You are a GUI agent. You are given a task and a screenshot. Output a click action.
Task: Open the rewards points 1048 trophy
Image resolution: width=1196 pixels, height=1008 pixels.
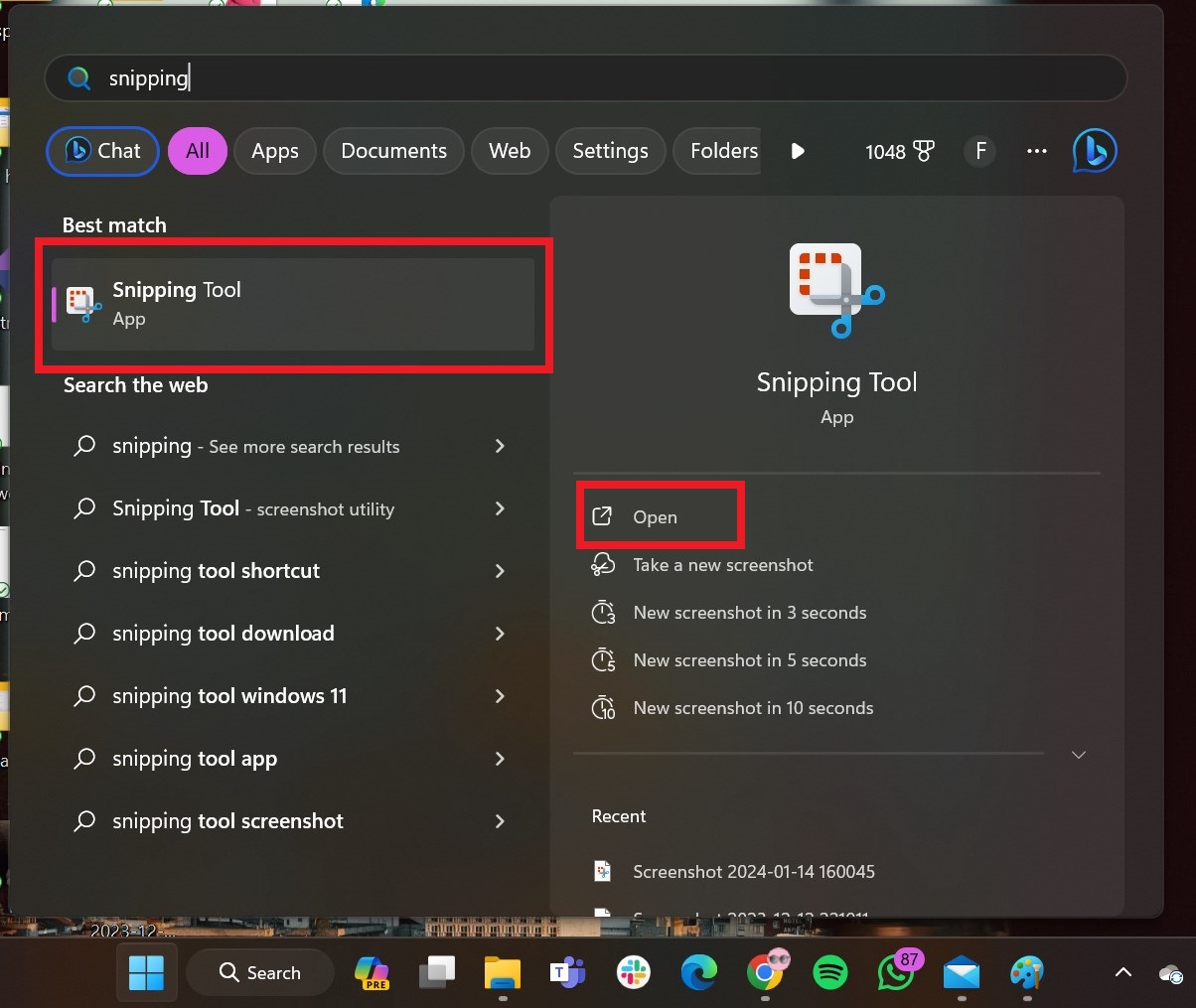[900, 151]
